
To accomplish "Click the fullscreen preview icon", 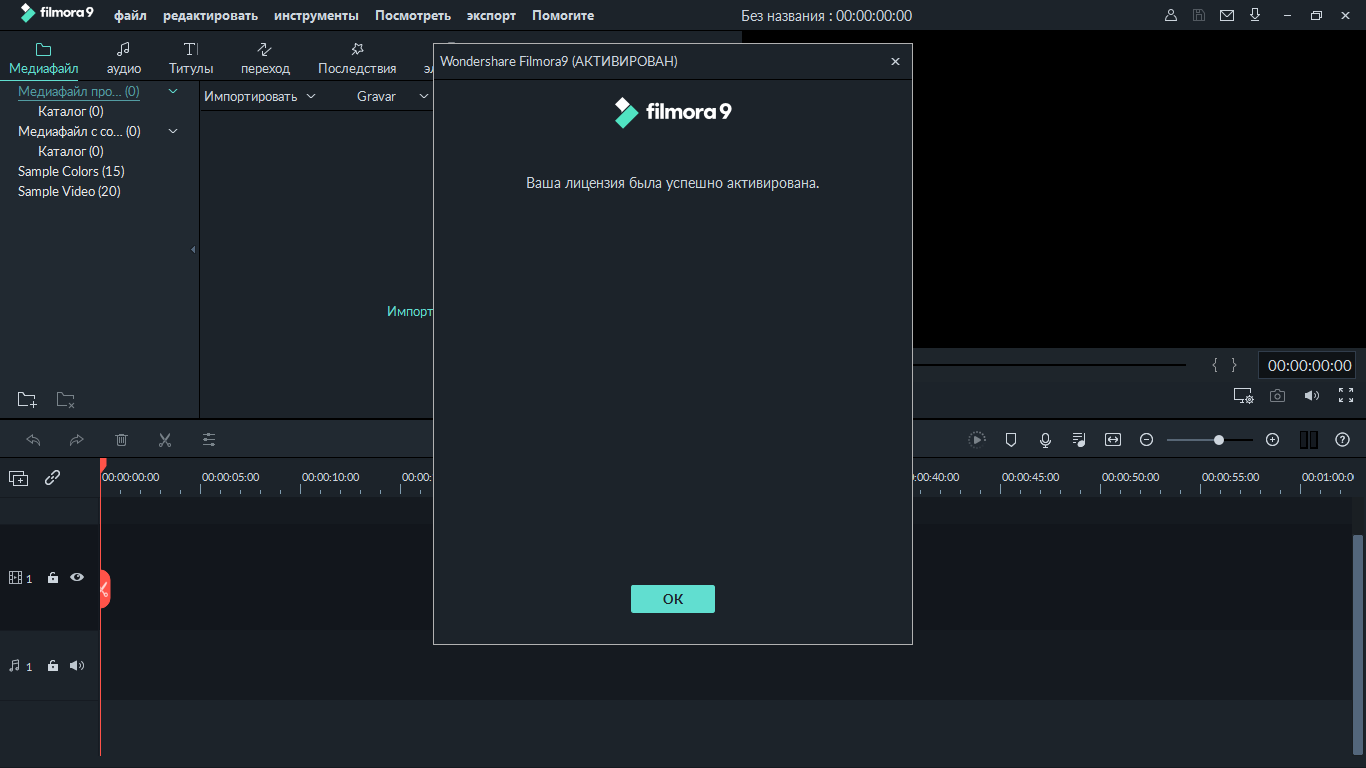I will pos(1346,395).
